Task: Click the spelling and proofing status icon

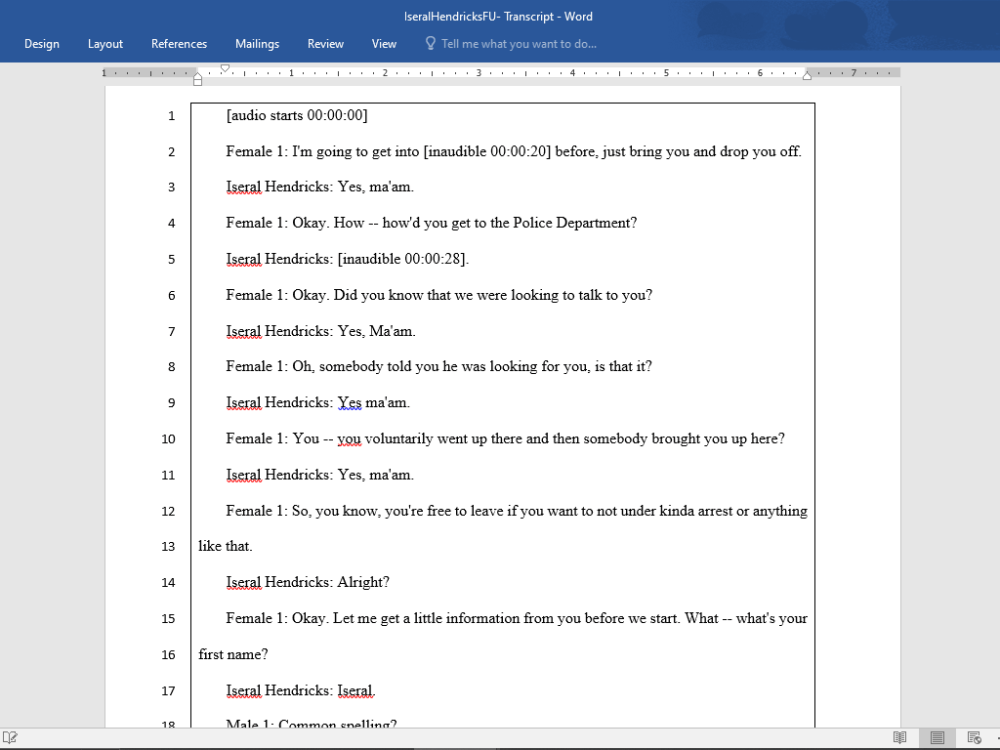Action: coord(10,738)
